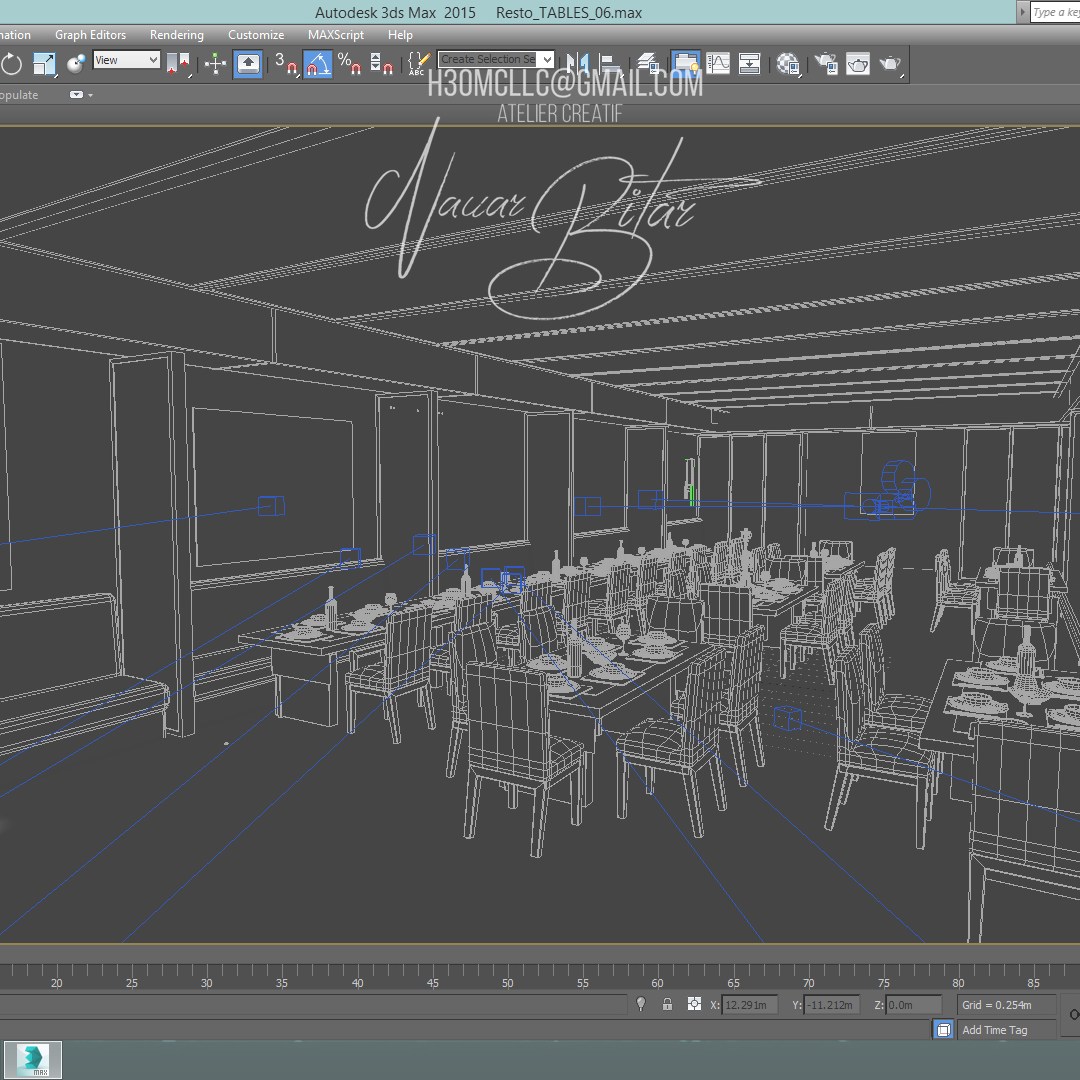Toggle Selection Lock padlock
This screenshot has height=1080, width=1080.
pos(667,1004)
